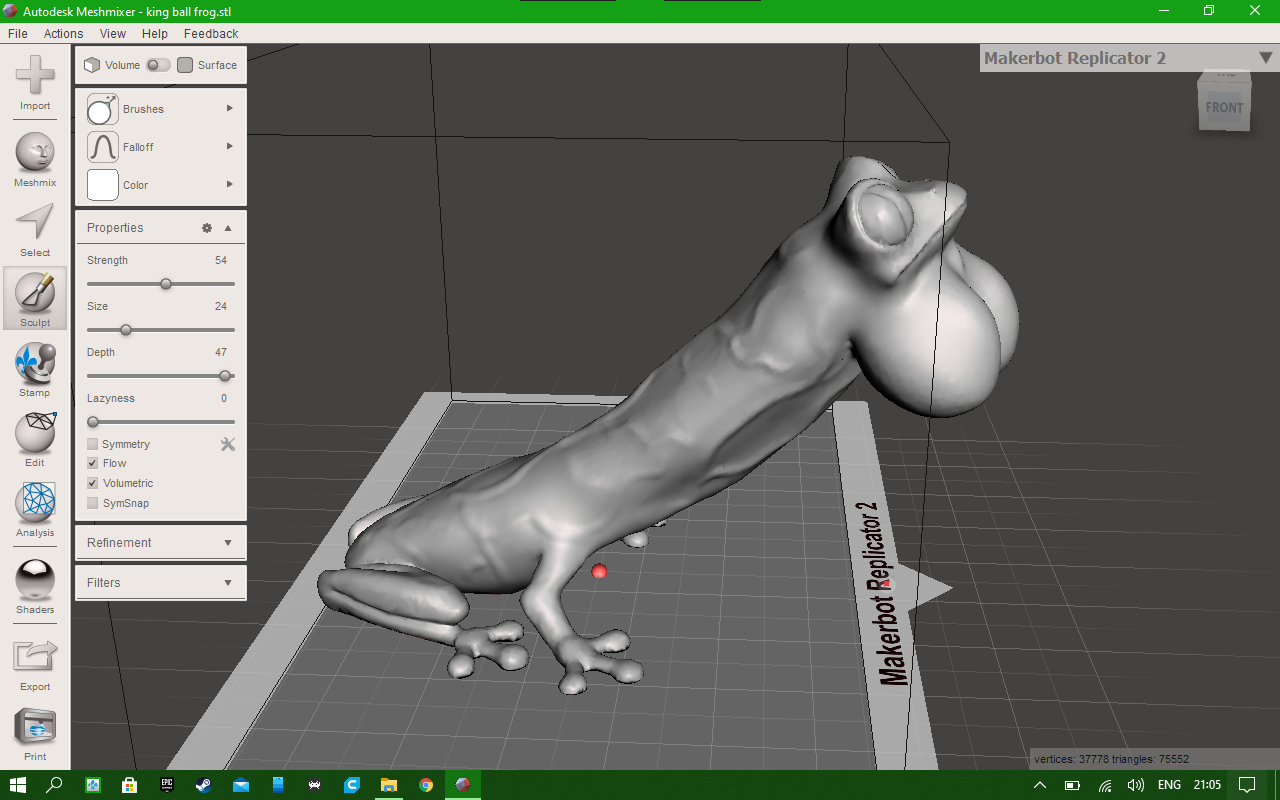The height and width of the screenshot is (800, 1280).
Task: Toggle the Volume/Surface brush switch
Action: pyautogui.click(x=158, y=65)
